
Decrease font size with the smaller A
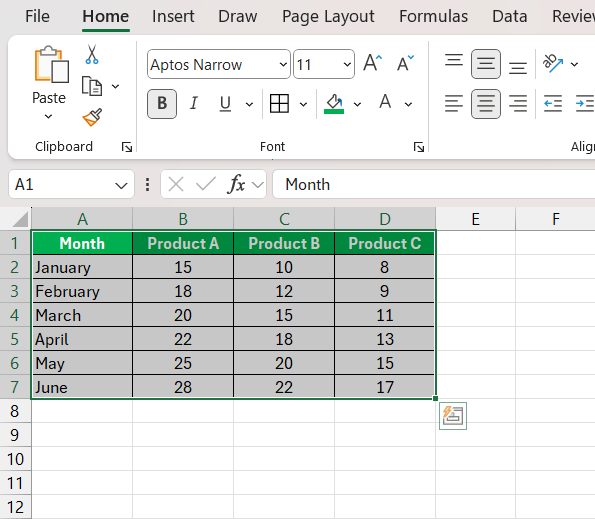(405, 63)
